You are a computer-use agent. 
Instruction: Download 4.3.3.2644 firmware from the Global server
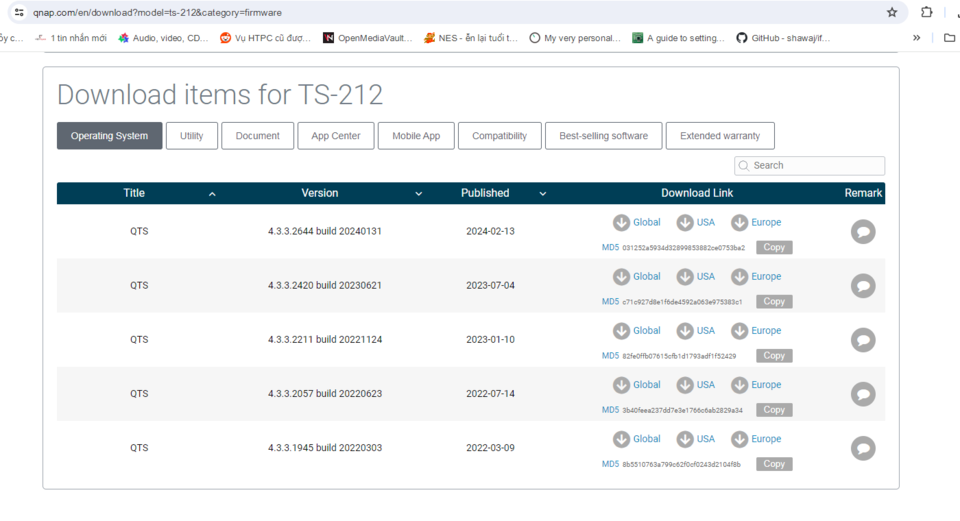636,222
